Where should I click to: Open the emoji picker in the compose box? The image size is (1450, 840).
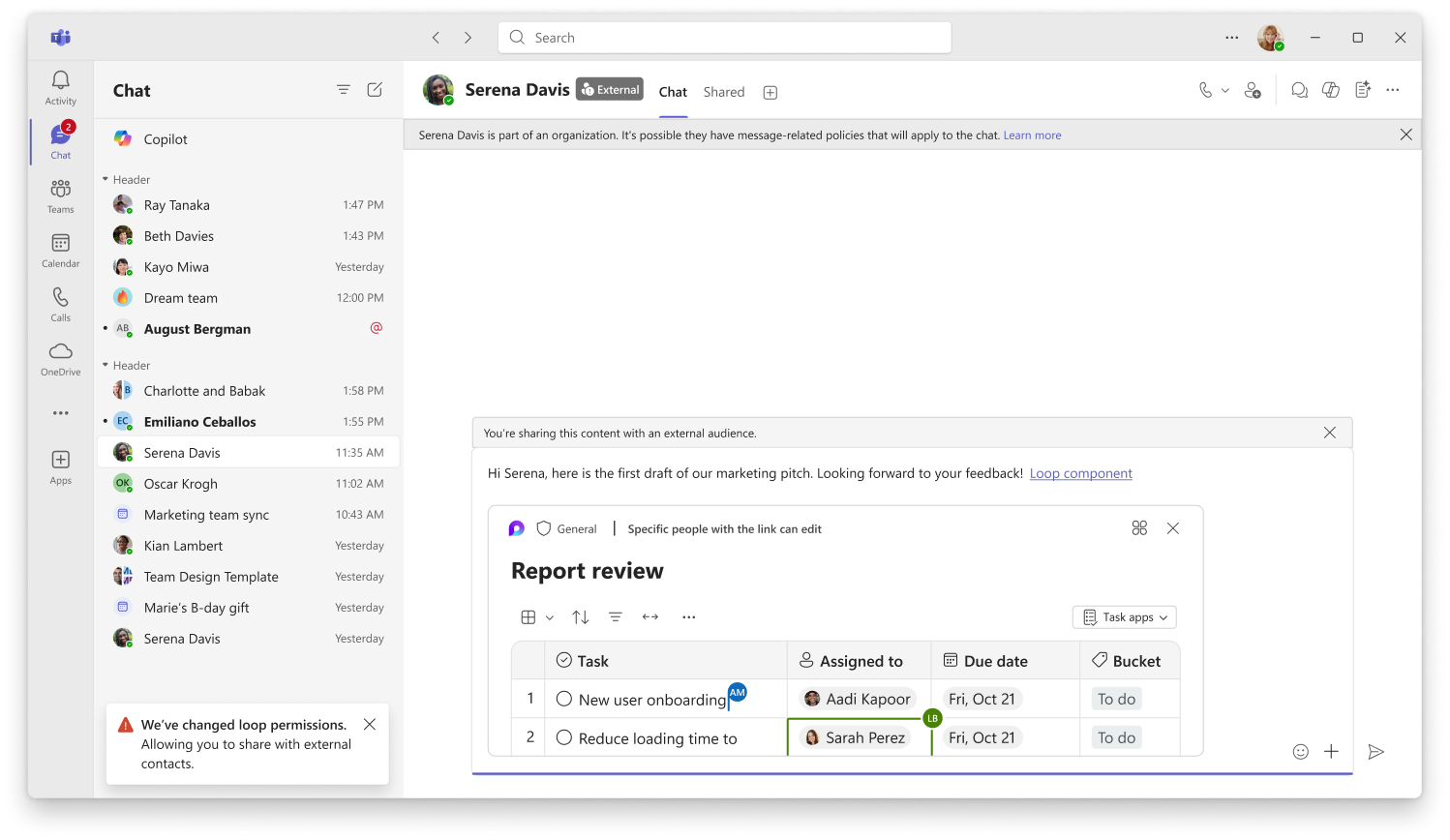click(x=1300, y=751)
